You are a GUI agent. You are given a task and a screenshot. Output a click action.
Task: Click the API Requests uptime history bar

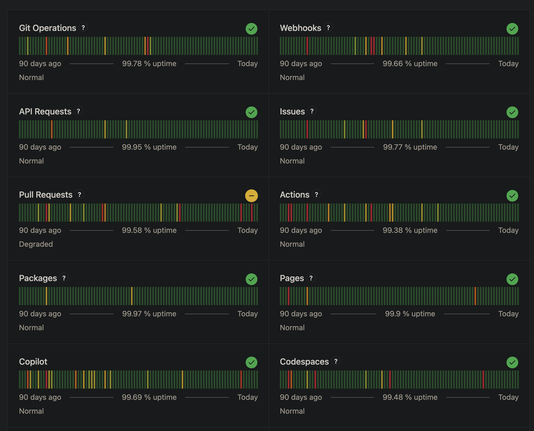point(138,129)
